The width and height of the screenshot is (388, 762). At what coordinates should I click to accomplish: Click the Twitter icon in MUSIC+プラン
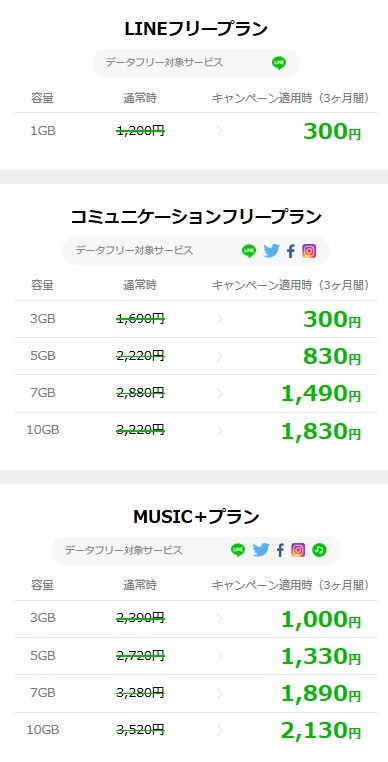point(261,550)
